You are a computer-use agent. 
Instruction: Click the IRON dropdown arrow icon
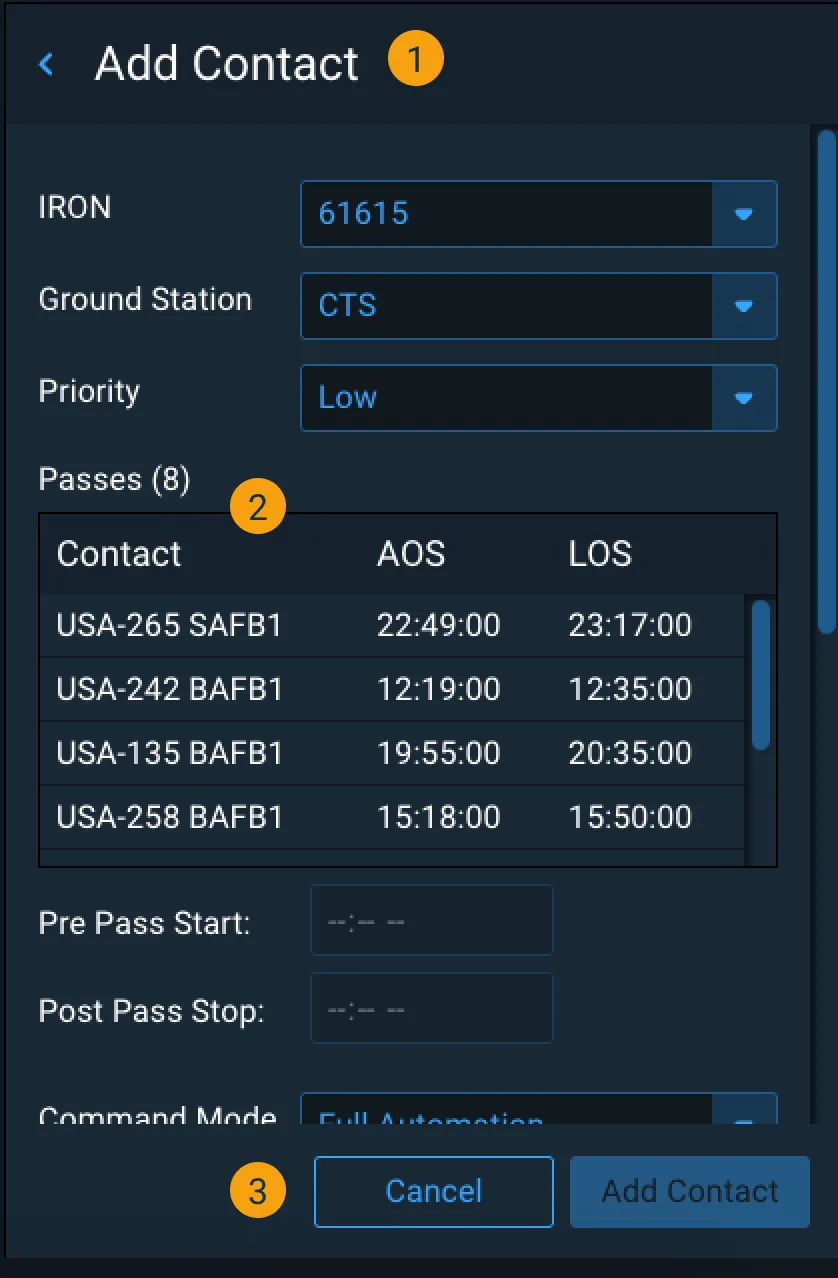[744, 214]
